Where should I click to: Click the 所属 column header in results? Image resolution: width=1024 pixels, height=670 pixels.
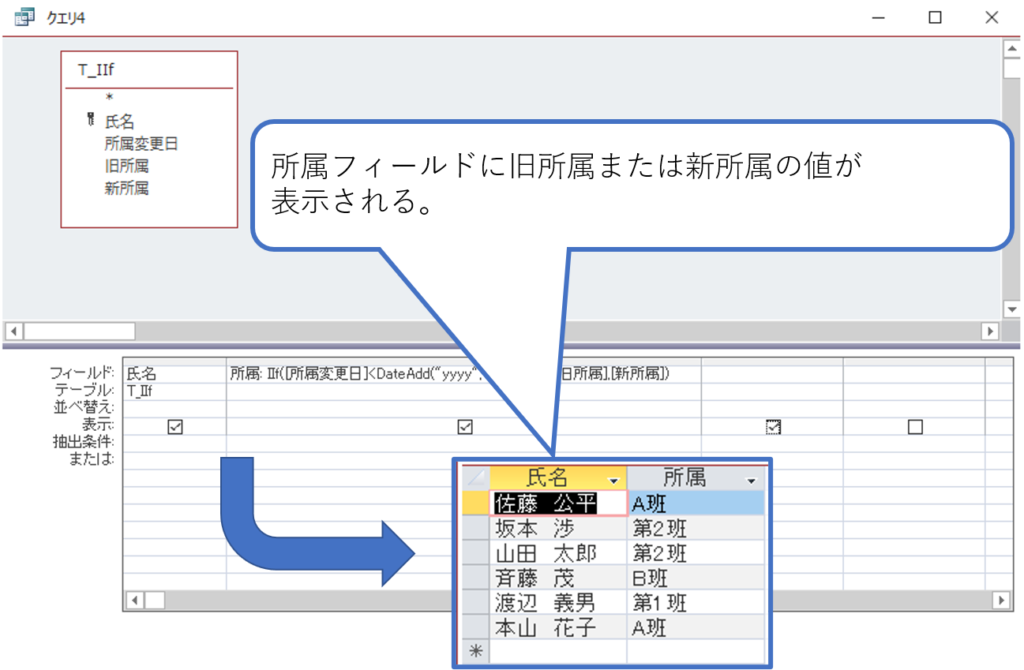click(x=696, y=478)
